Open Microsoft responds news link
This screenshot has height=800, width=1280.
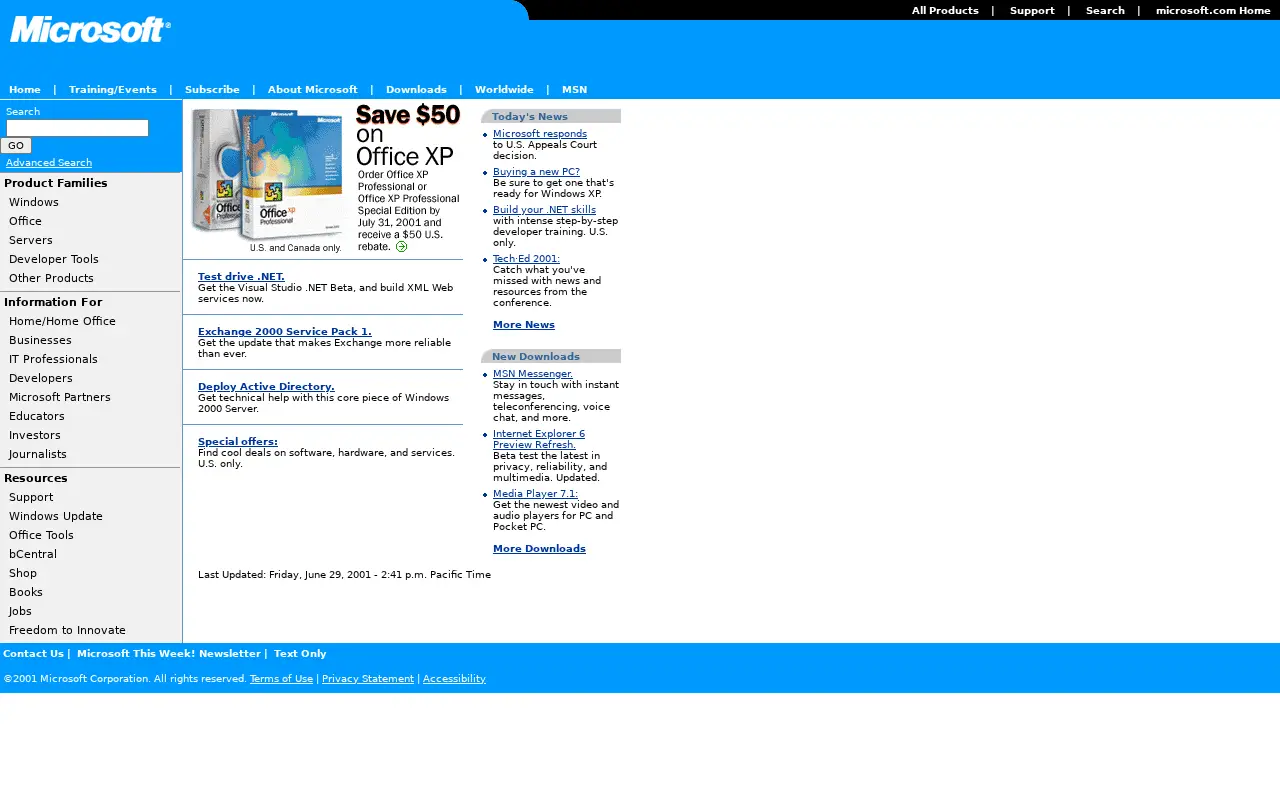(540, 134)
